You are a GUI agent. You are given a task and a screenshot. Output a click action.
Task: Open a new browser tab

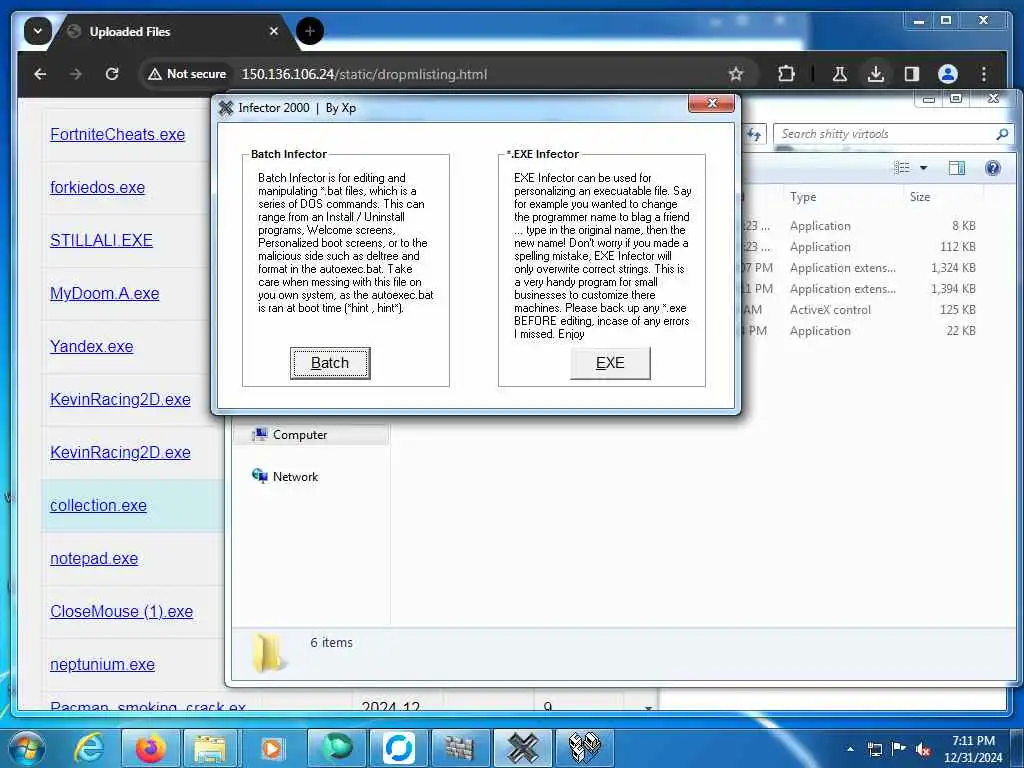(x=310, y=31)
